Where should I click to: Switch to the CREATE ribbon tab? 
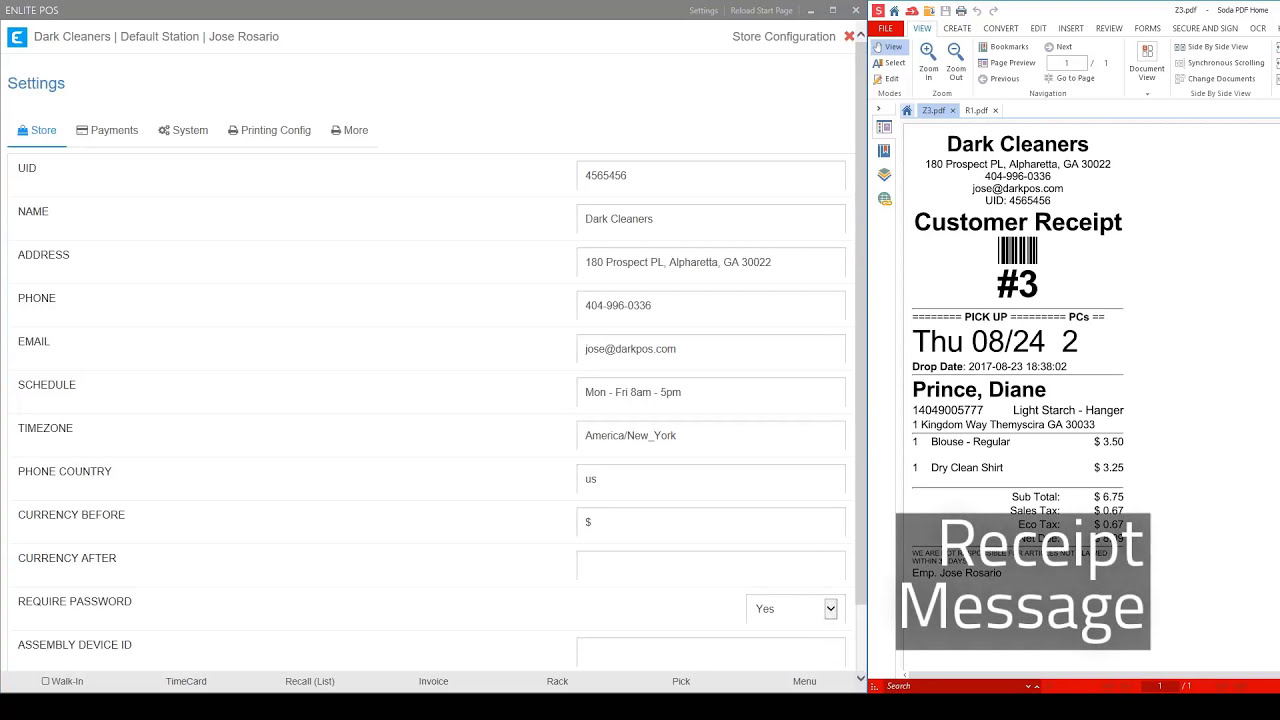tap(957, 28)
